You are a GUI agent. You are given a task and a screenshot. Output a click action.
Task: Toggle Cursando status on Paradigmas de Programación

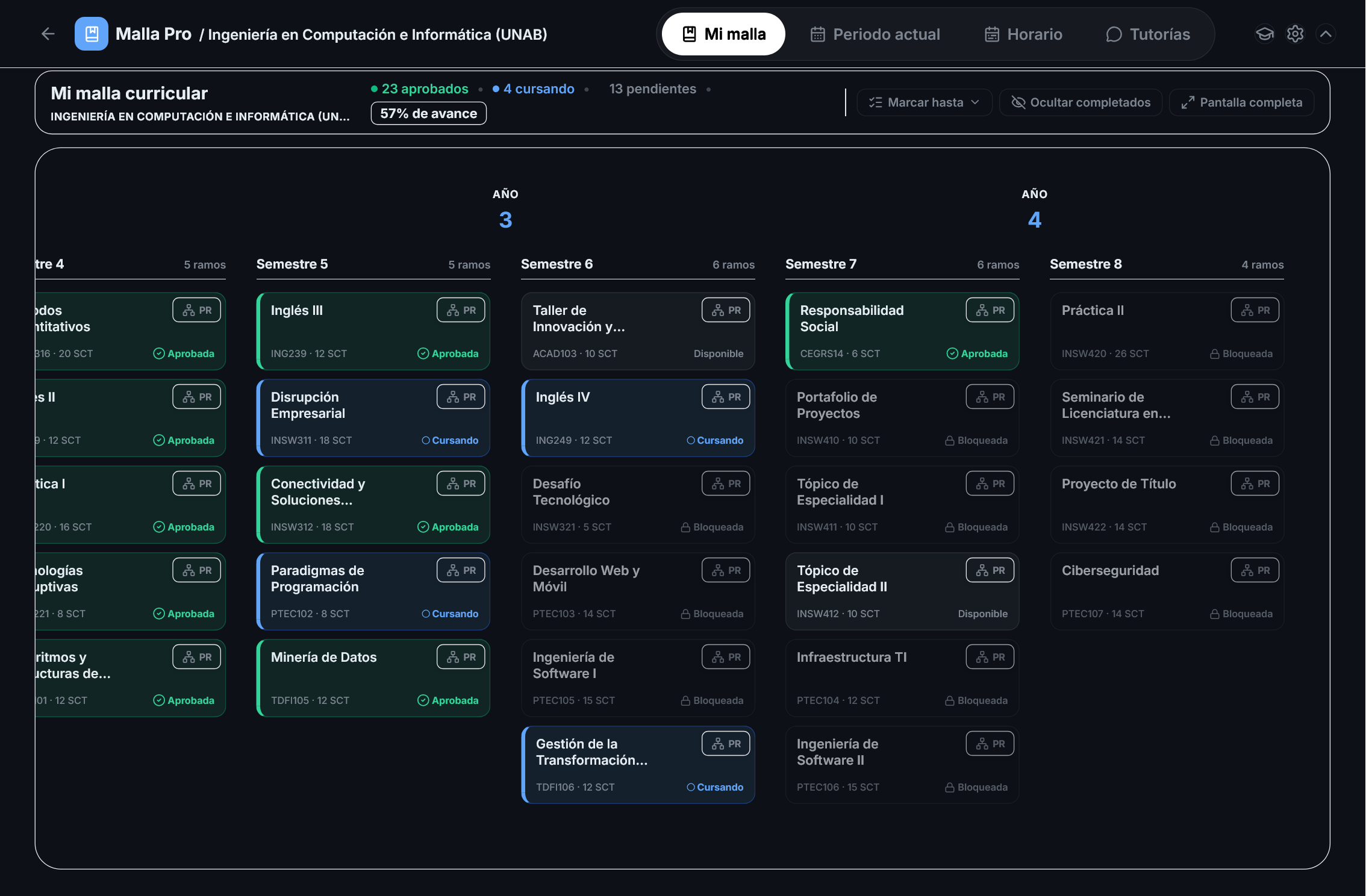(x=450, y=614)
